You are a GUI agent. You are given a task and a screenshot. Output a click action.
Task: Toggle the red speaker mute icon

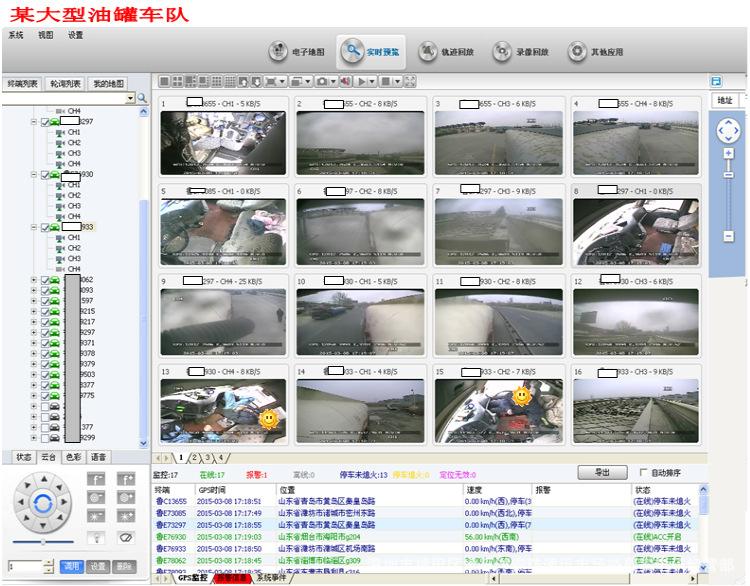point(345,81)
